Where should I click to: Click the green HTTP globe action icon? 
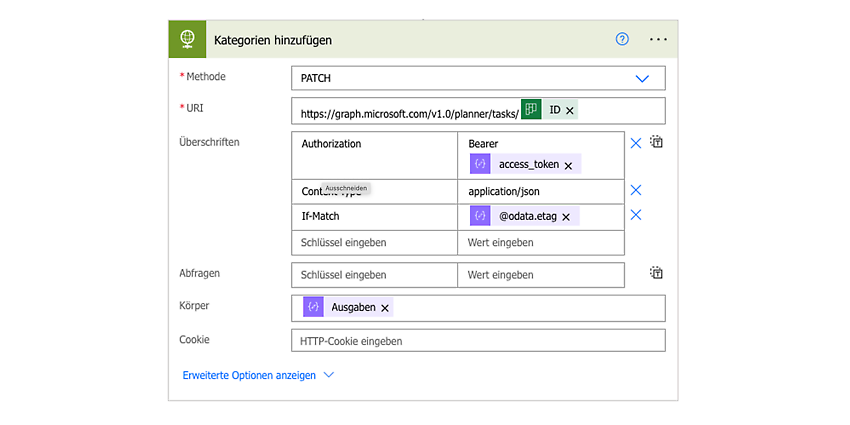tap(187, 39)
